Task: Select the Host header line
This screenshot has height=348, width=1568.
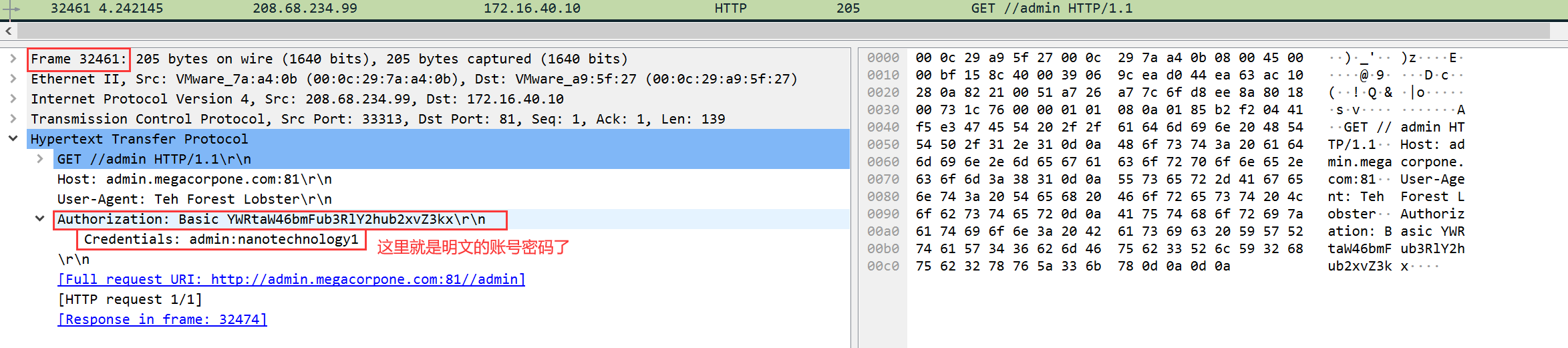Action: coord(194,179)
